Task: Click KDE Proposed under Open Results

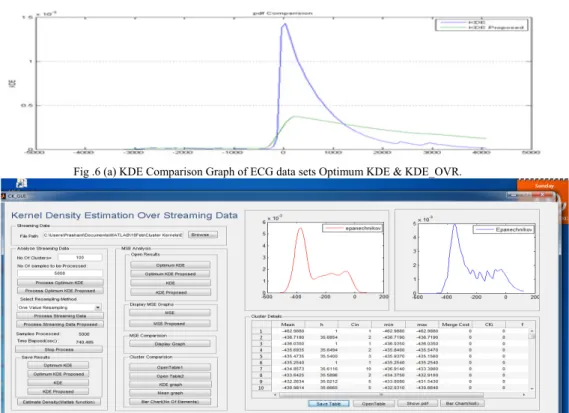Action: (x=170, y=292)
